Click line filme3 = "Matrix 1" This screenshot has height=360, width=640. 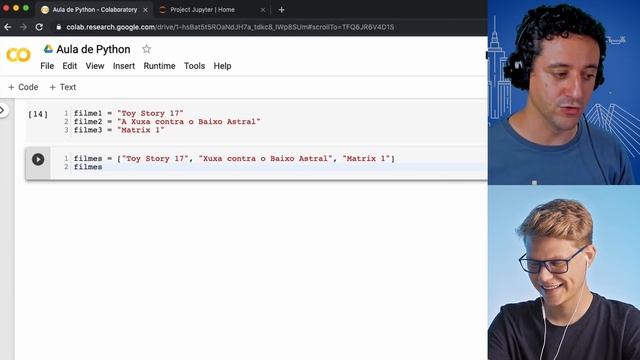pyautogui.click(x=119, y=130)
